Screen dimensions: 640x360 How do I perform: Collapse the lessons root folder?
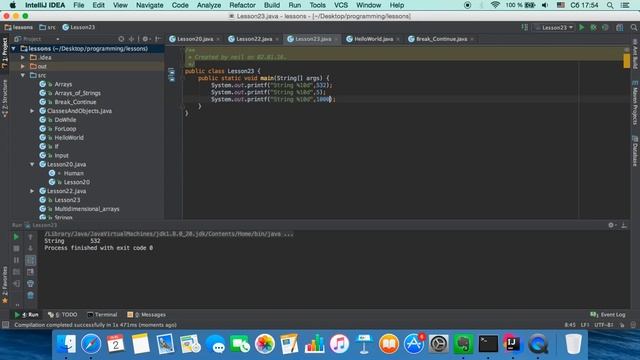[x=14, y=49]
